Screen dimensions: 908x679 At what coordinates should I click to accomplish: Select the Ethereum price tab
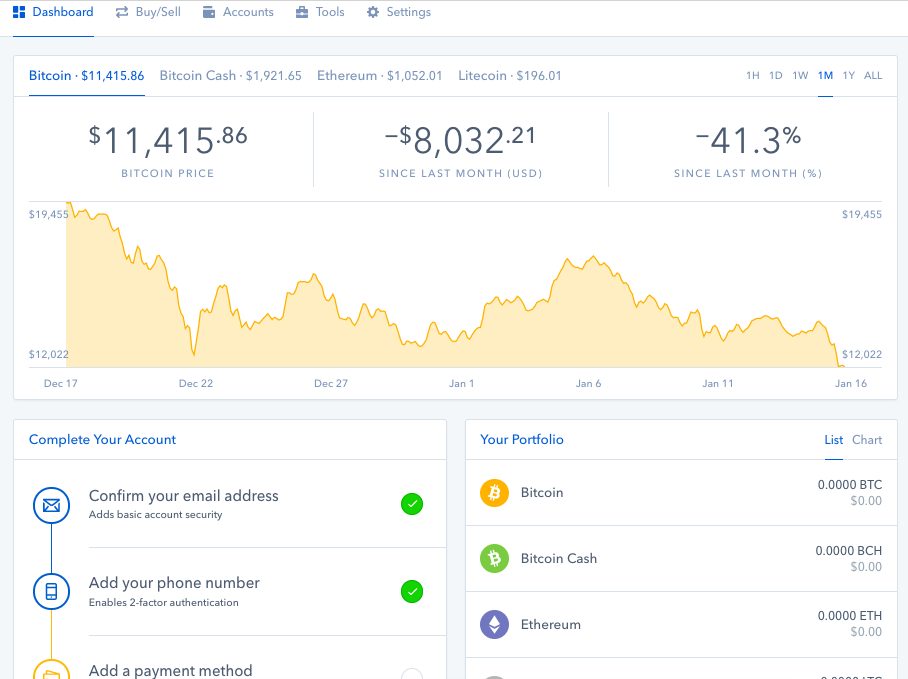pos(379,76)
